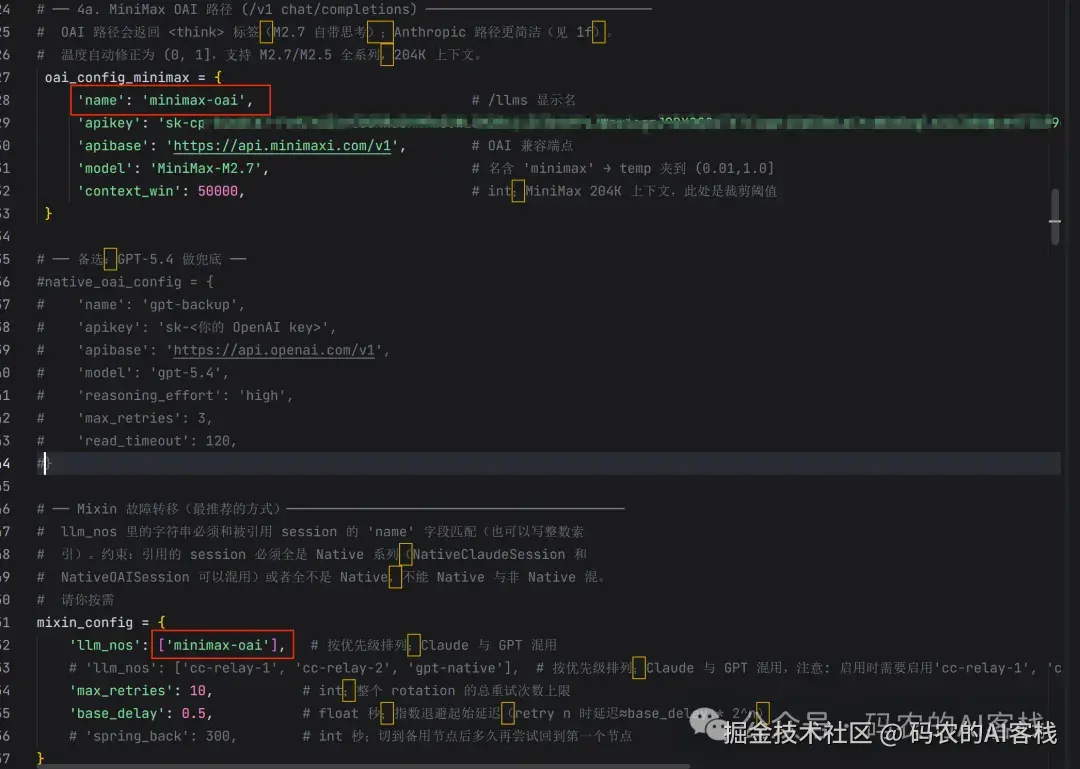This screenshot has width=1080, height=769.
Task: Click the '# OAI 兼容端点' comment
Action: [522, 145]
